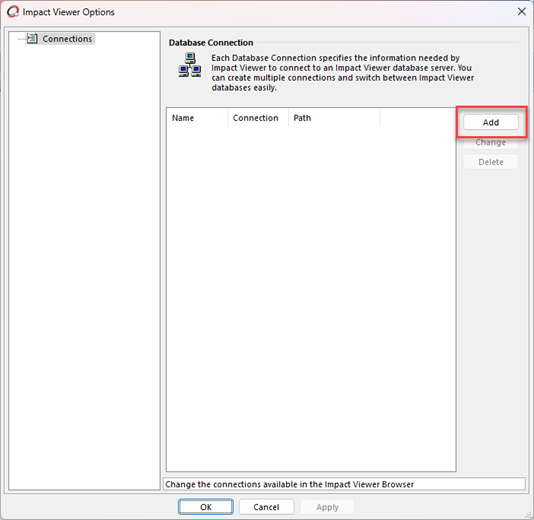The width and height of the screenshot is (534, 520).
Task: Click the blank header area after Path
Action: 418,118
